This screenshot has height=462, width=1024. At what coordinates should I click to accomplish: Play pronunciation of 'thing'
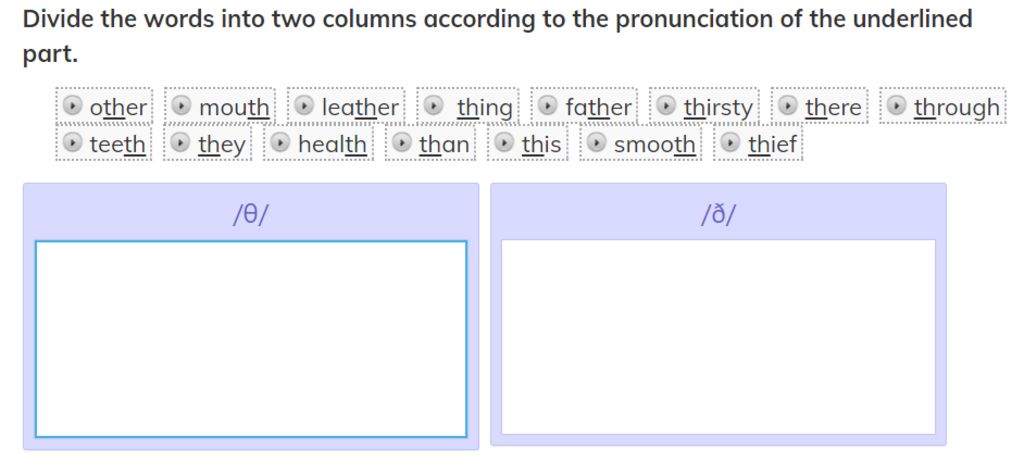(x=433, y=105)
